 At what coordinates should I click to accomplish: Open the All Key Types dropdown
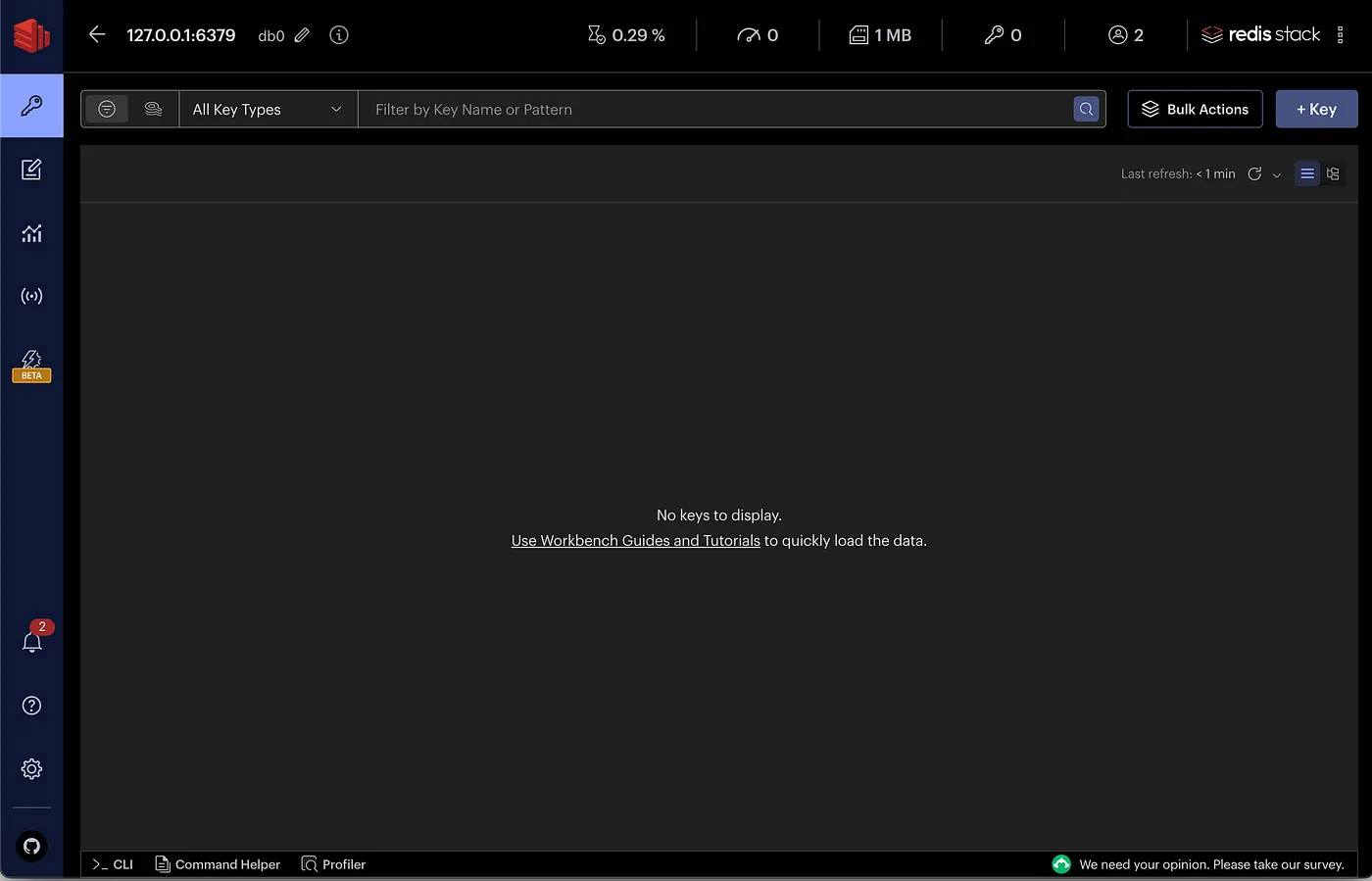(x=267, y=109)
